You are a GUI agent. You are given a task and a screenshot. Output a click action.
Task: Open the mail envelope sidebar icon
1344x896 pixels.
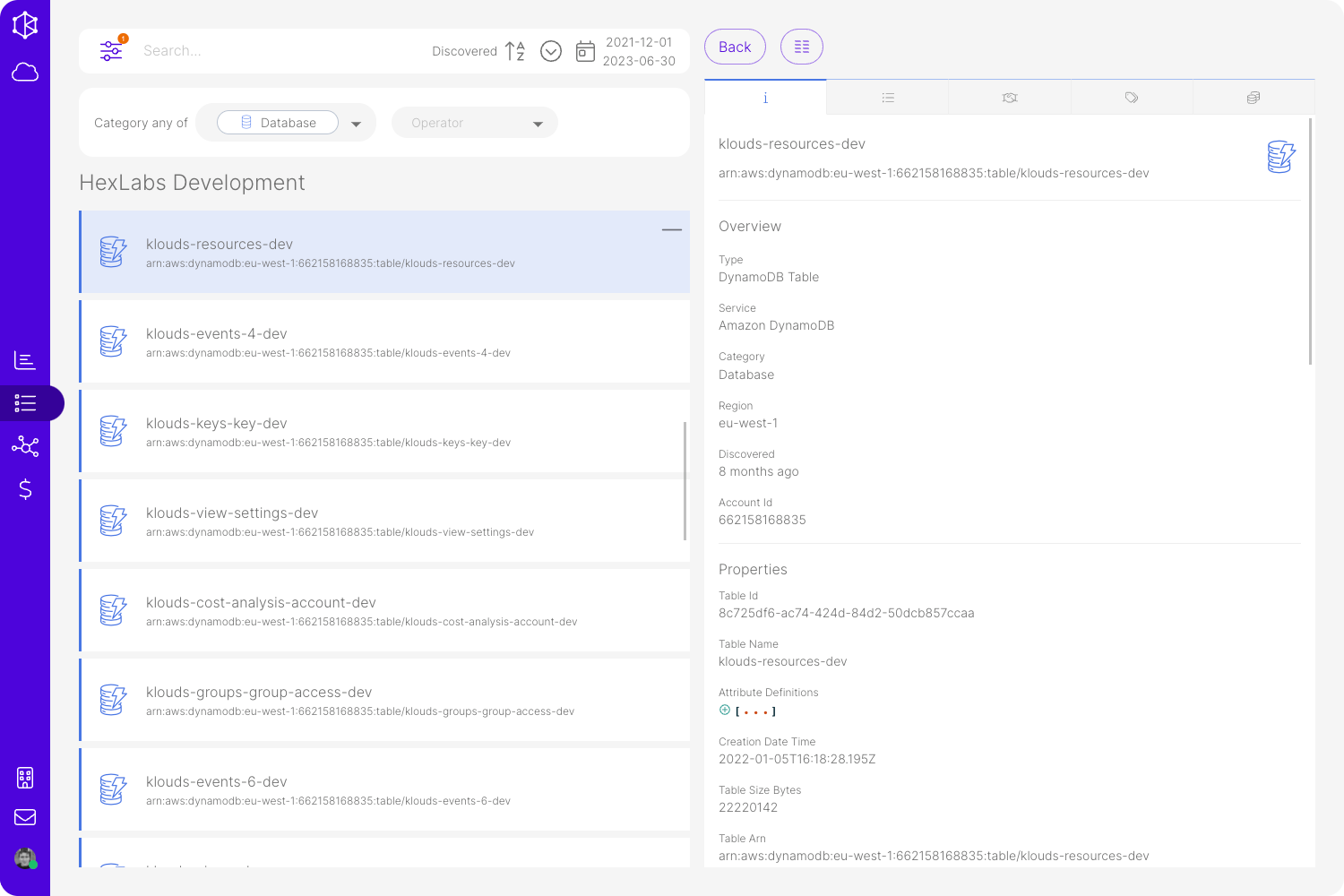(x=25, y=817)
